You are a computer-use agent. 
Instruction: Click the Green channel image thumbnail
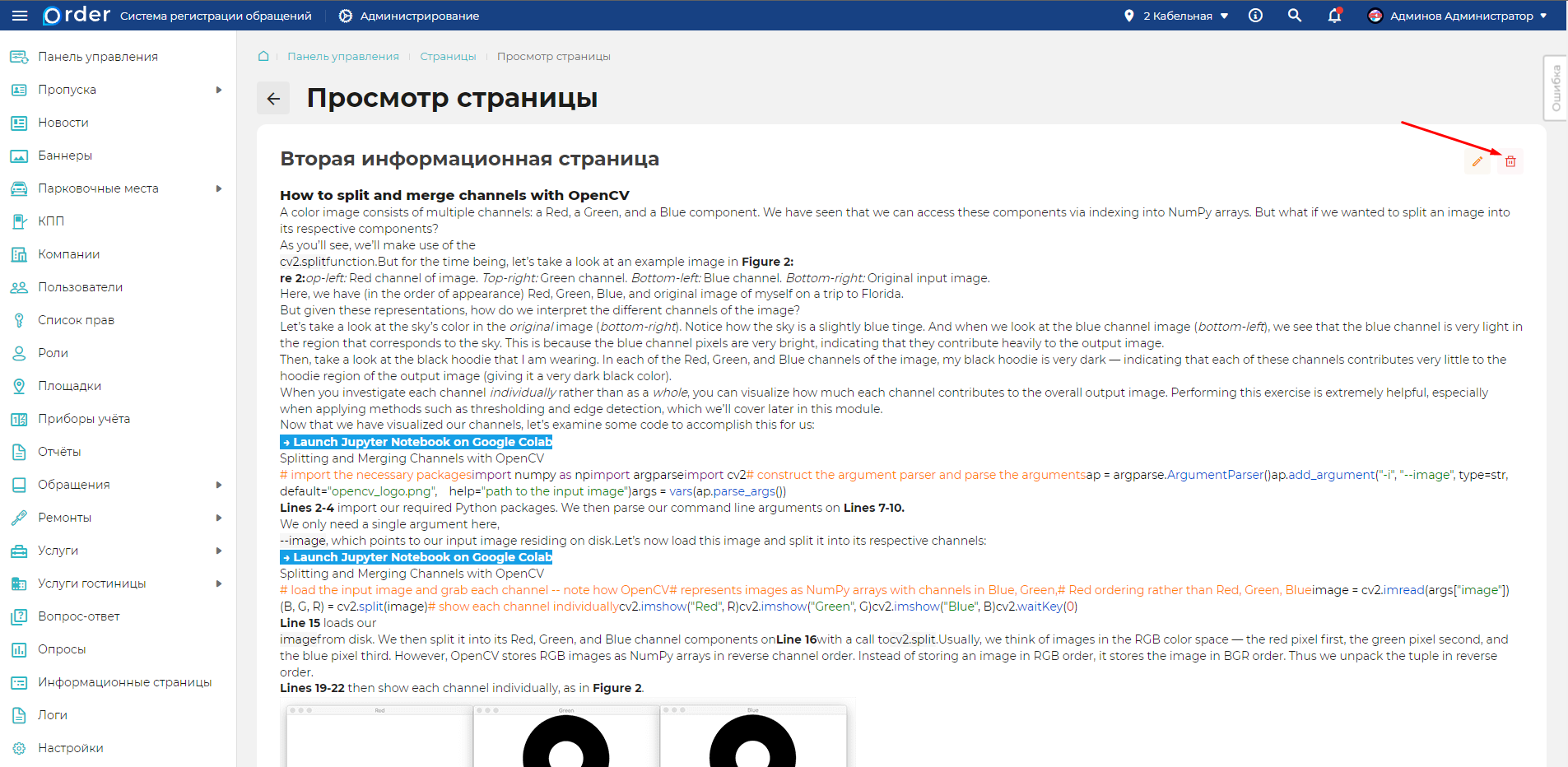565,737
